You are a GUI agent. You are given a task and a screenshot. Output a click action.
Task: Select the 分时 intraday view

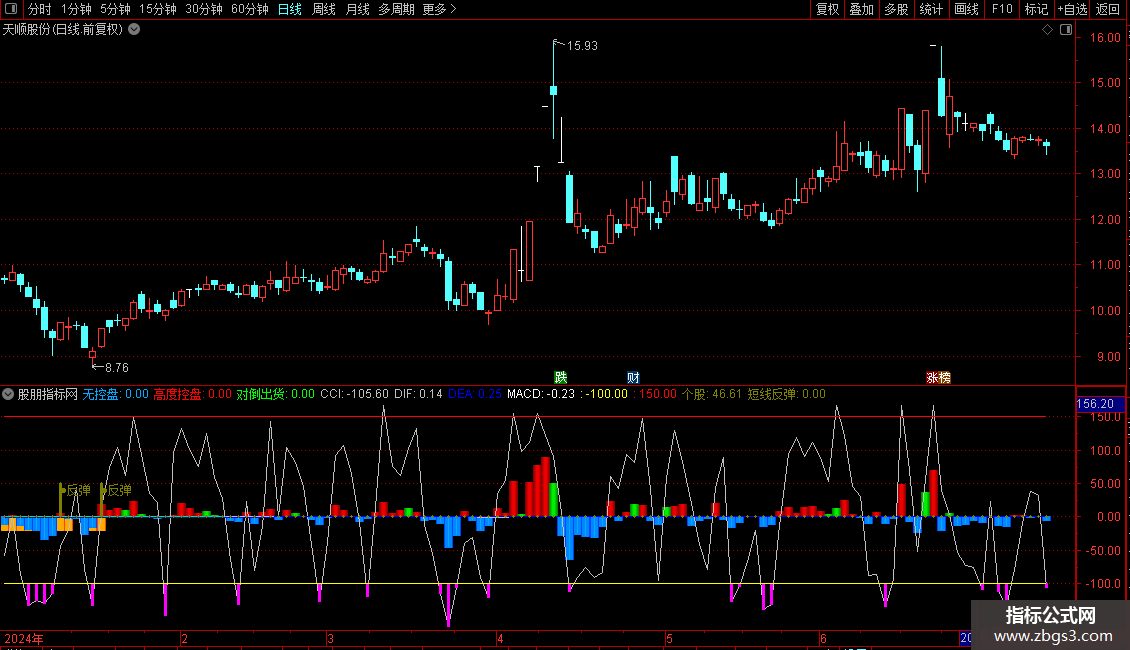tap(39, 9)
